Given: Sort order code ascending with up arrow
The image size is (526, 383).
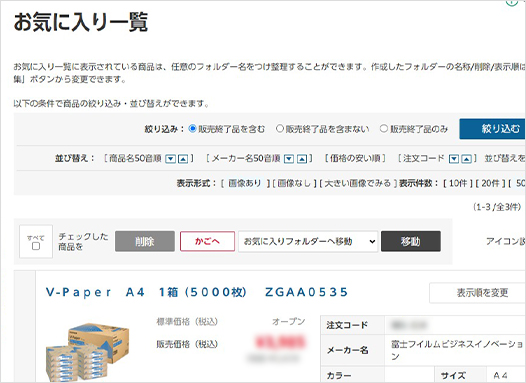Looking at the screenshot, I should click(466, 159).
